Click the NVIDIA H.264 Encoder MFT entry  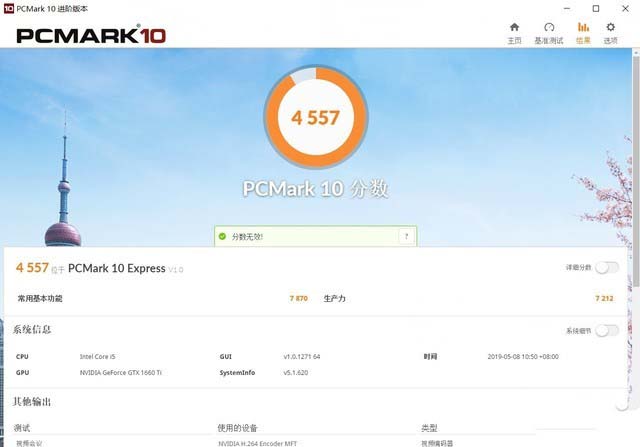click(258, 443)
